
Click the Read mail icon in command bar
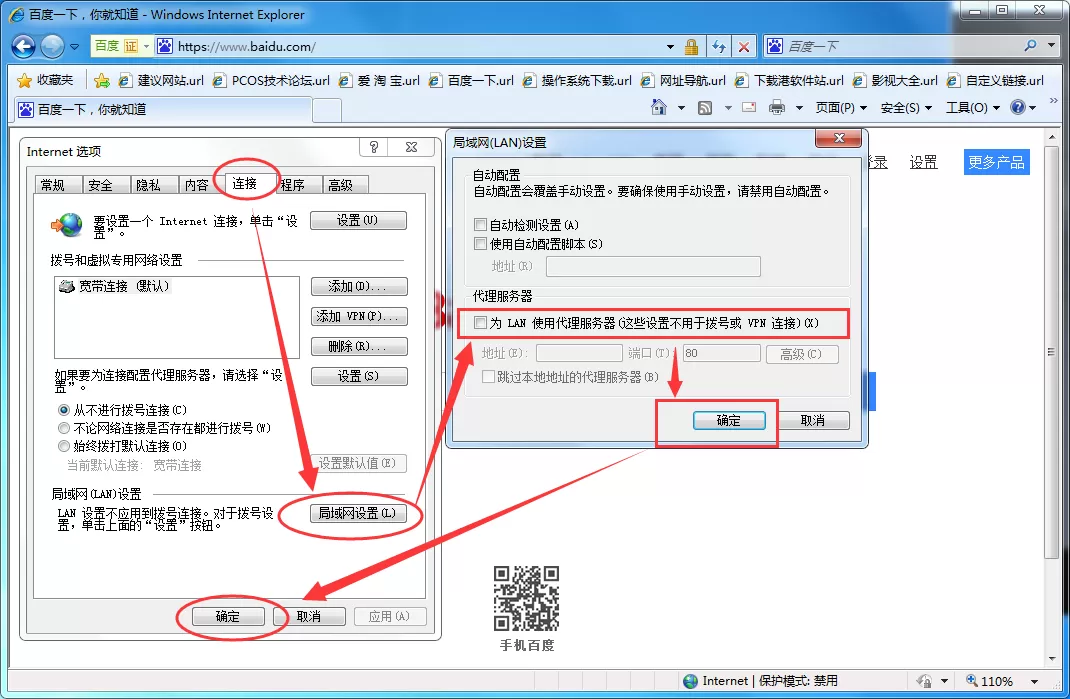[749, 108]
